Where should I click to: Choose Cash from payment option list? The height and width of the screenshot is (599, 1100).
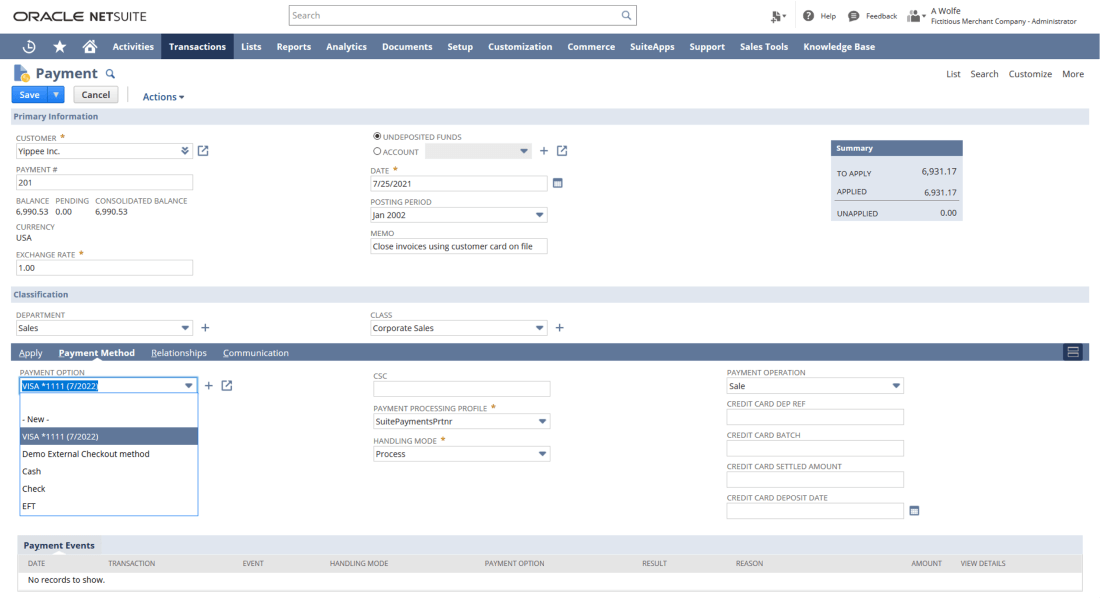(x=32, y=471)
